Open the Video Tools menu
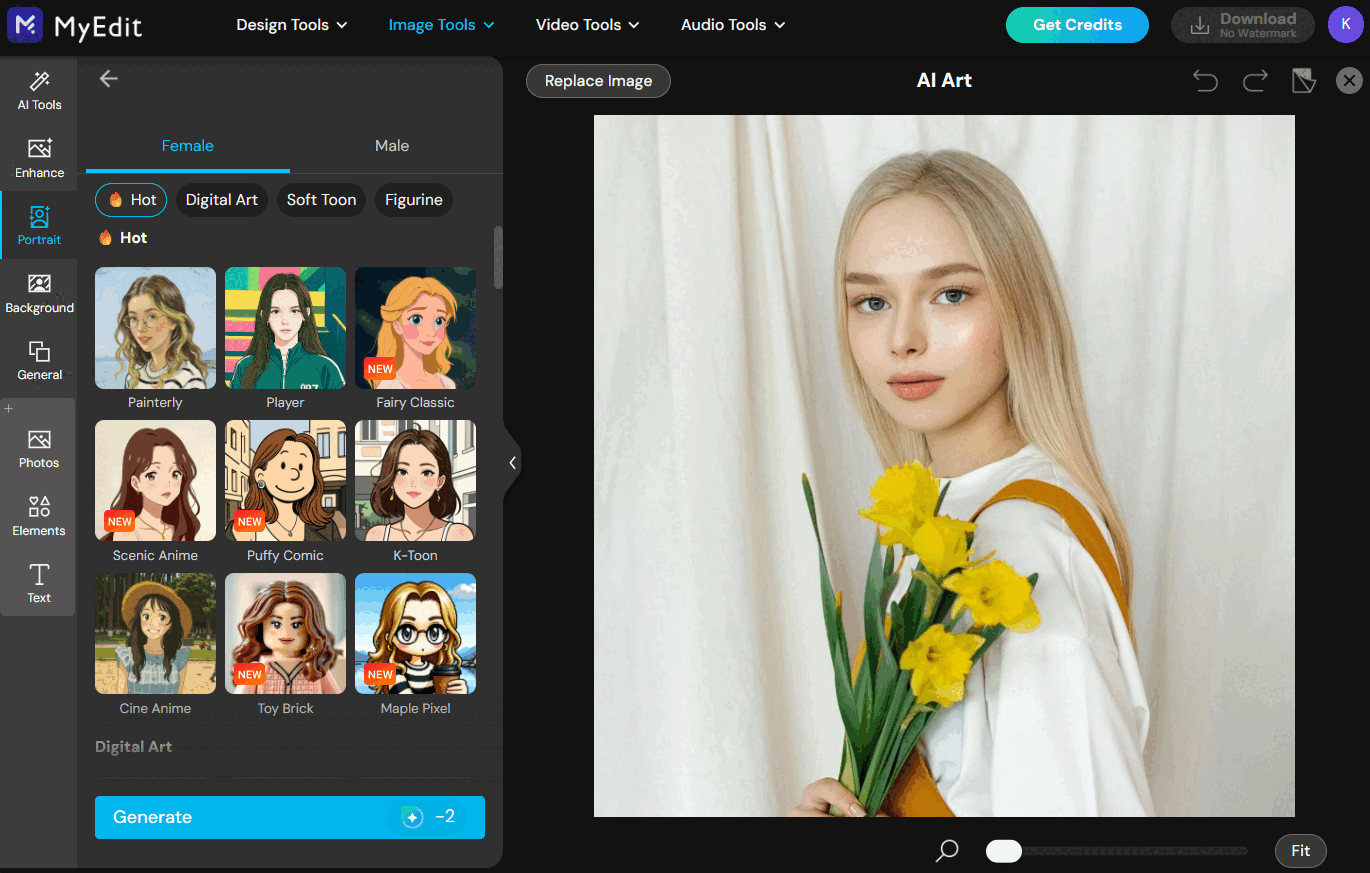Image resolution: width=1370 pixels, height=873 pixels. coord(586,24)
